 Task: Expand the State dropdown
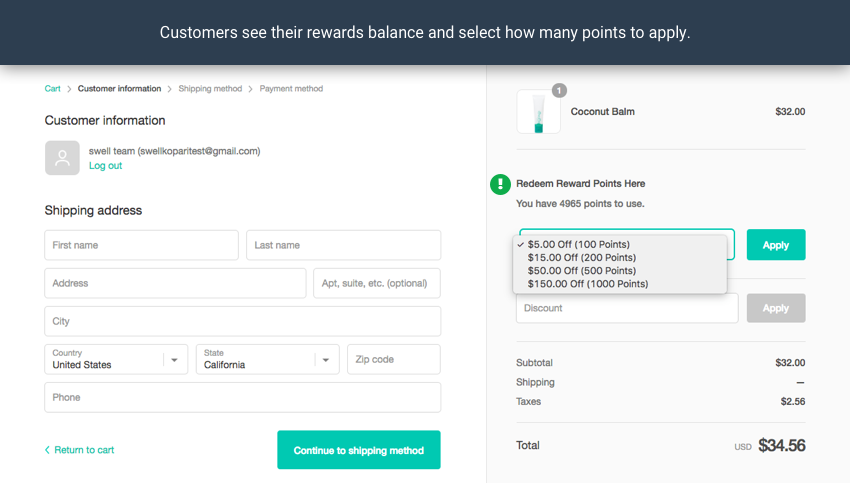click(267, 359)
